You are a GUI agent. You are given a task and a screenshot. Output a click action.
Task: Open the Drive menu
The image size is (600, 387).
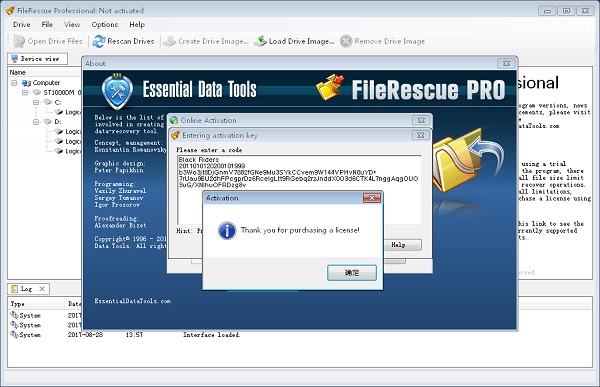point(21,24)
